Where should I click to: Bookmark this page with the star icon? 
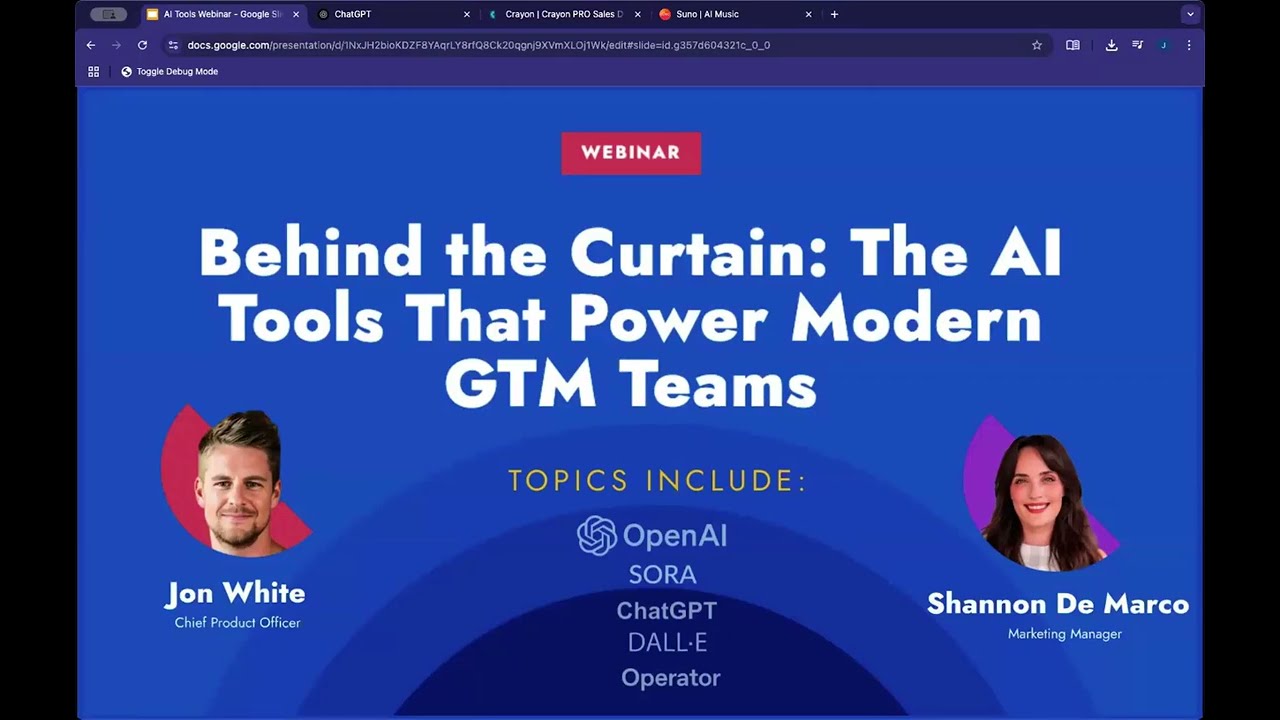(1037, 45)
